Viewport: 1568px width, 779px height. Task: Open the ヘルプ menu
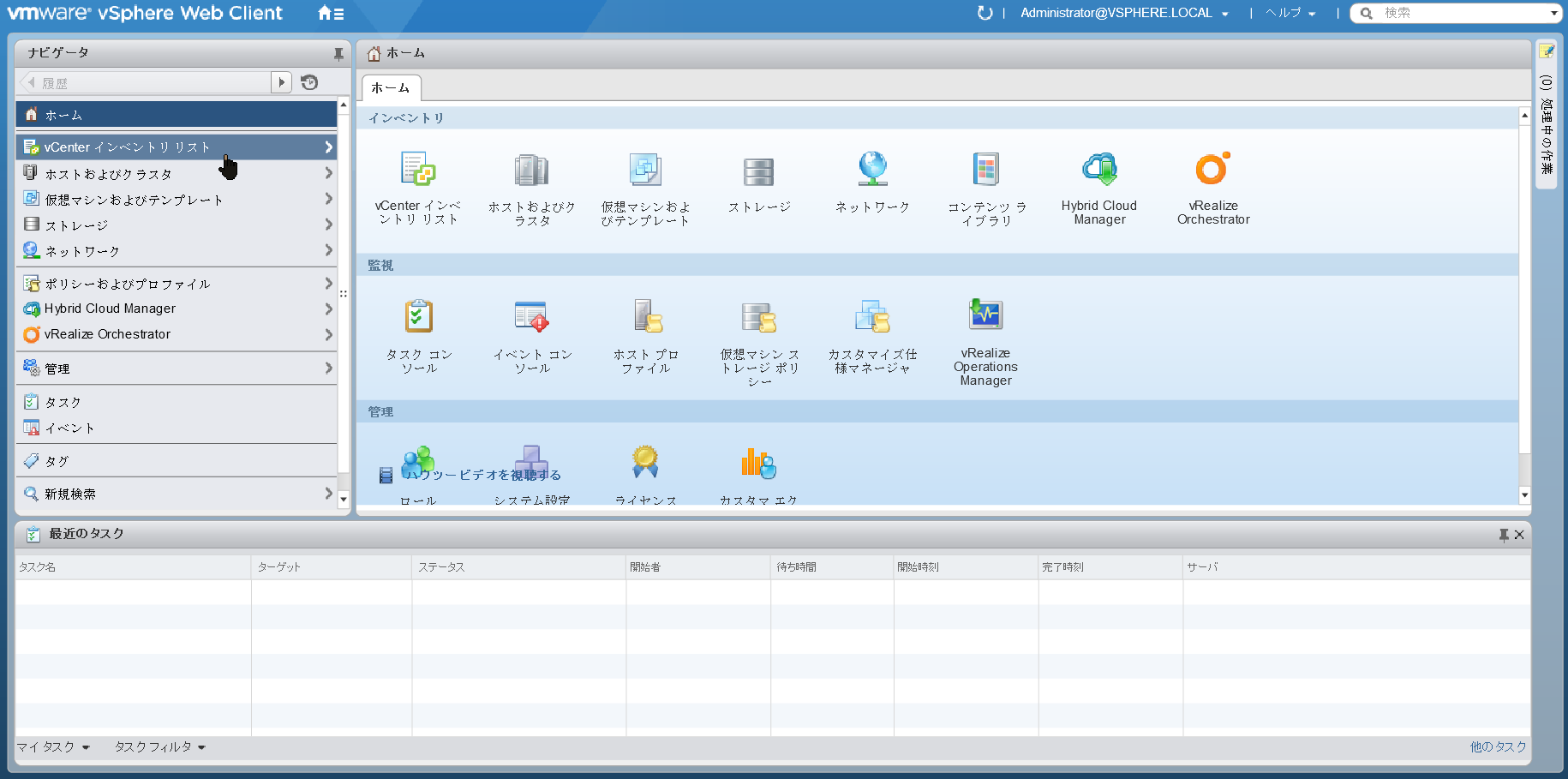1290,13
